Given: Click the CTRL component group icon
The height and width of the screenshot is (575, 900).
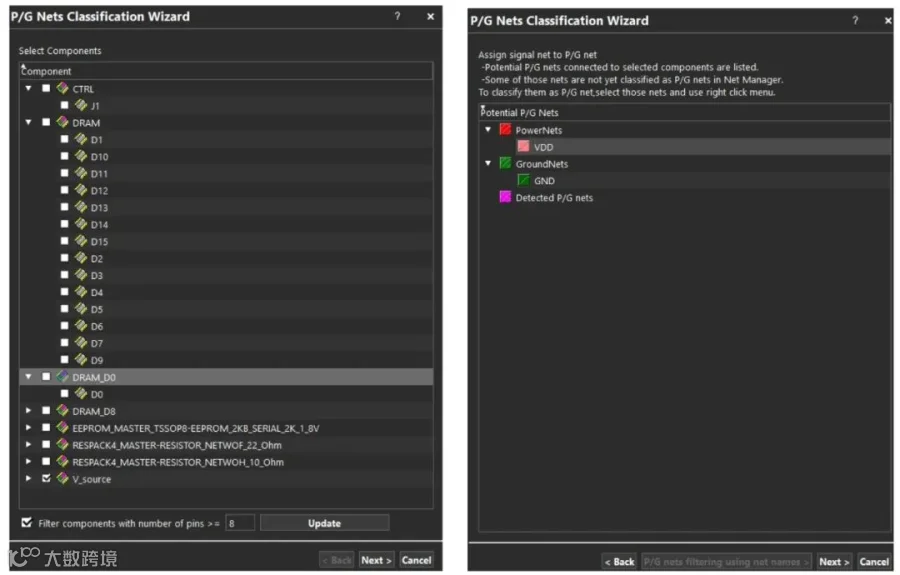Looking at the screenshot, I should tap(63, 88).
